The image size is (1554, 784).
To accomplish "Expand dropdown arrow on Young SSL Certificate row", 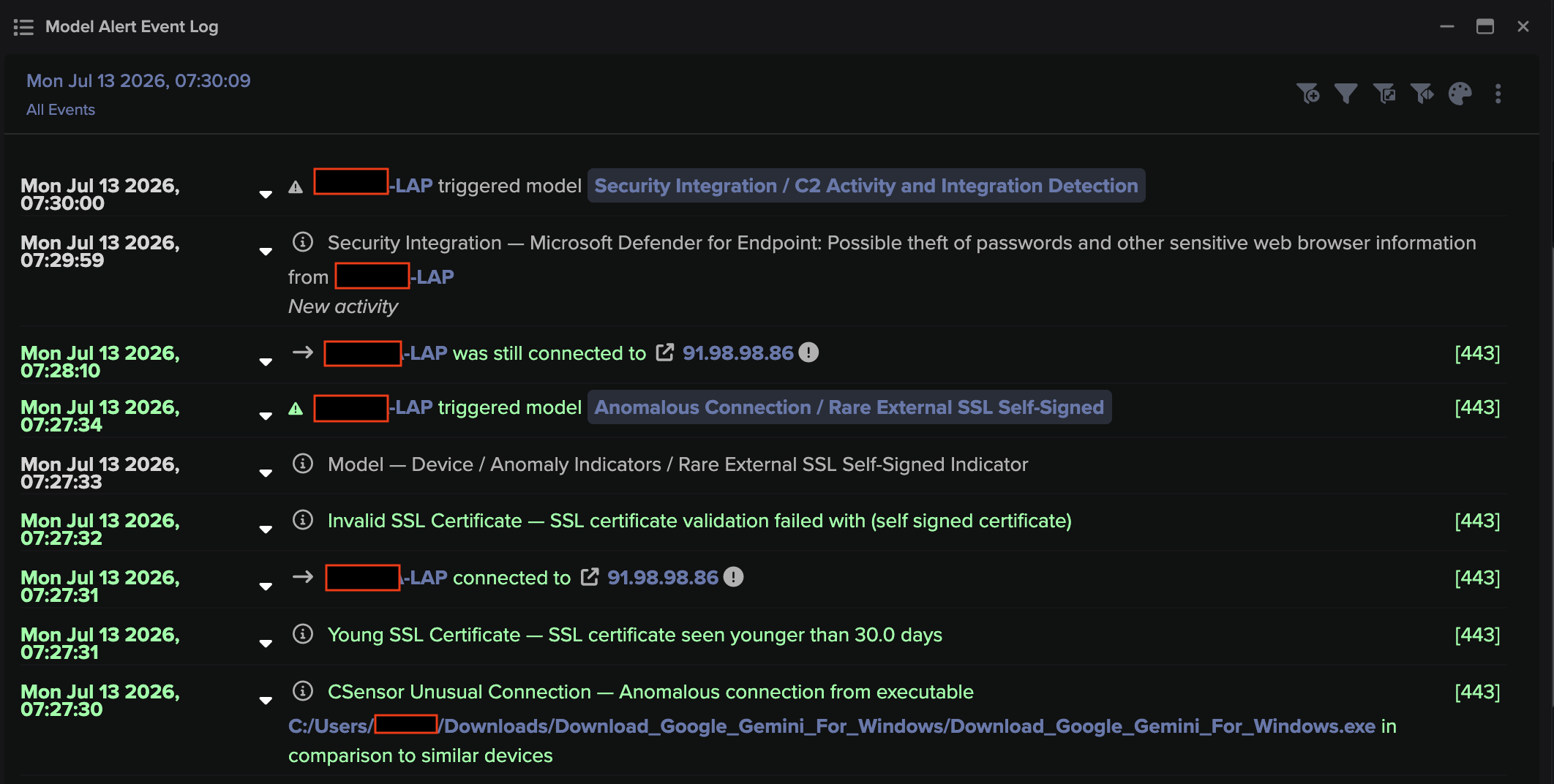I will 266,644.
